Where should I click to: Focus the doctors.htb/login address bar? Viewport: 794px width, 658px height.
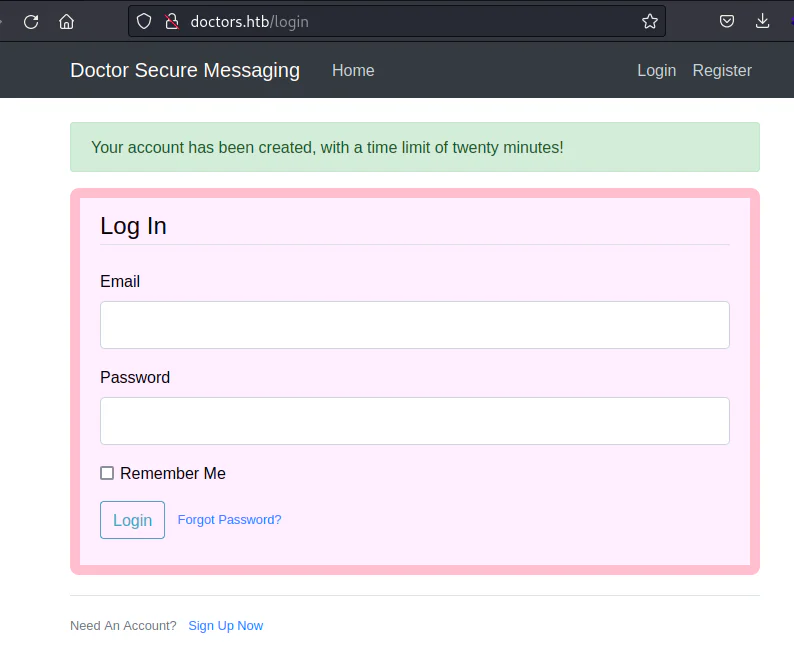pos(397,21)
